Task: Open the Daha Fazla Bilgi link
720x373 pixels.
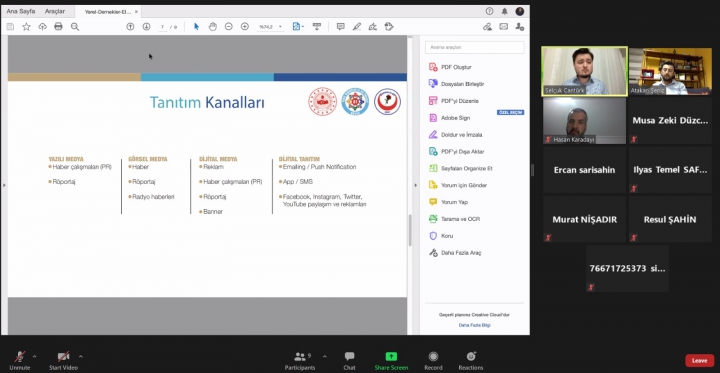Action: pyautogui.click(x=474, y=325)
